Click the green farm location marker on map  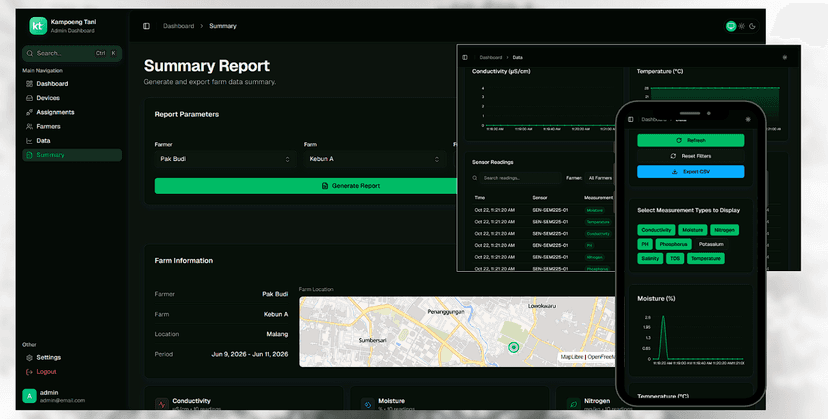(513, 347)
